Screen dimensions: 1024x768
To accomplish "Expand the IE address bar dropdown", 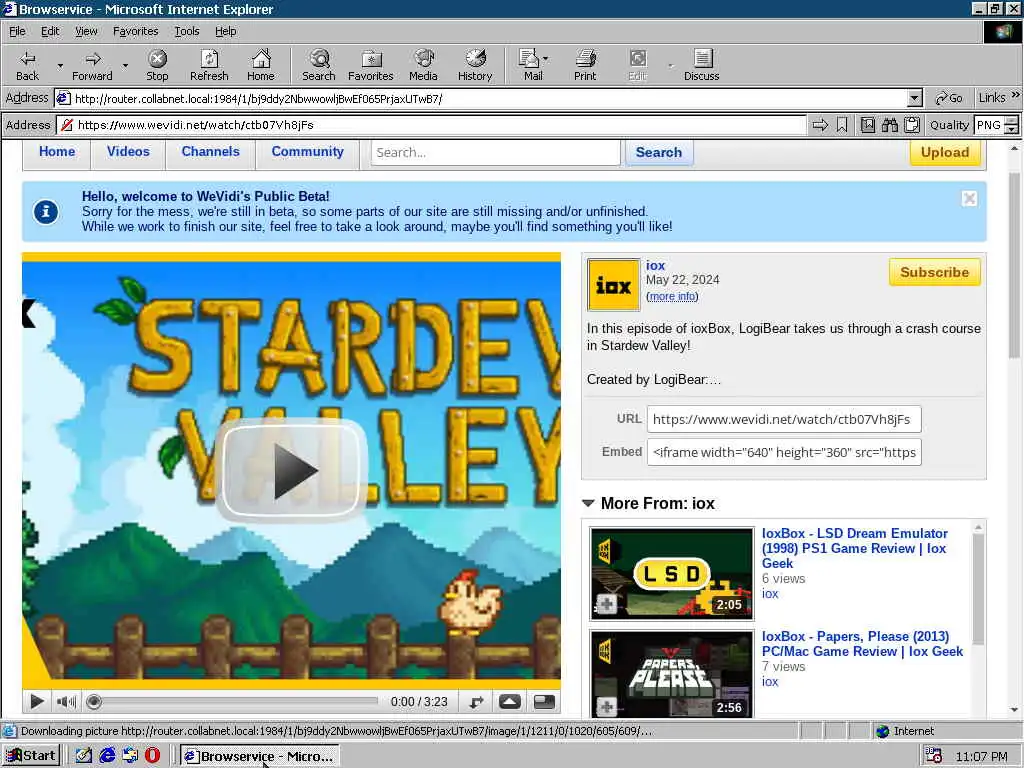I will 915,99.
